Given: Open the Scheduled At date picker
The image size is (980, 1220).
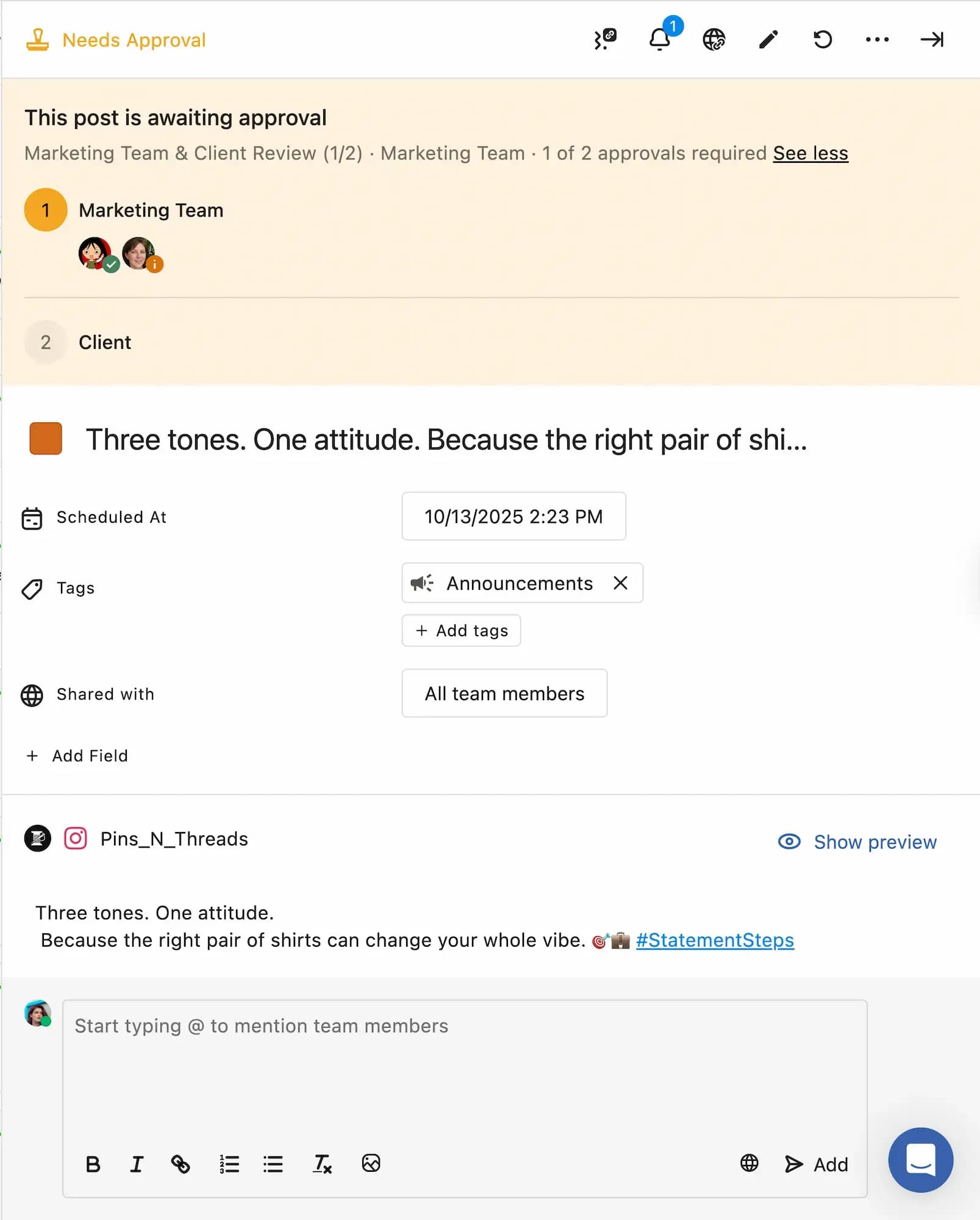Looking at the screenshot, I should tap(513, 517).
